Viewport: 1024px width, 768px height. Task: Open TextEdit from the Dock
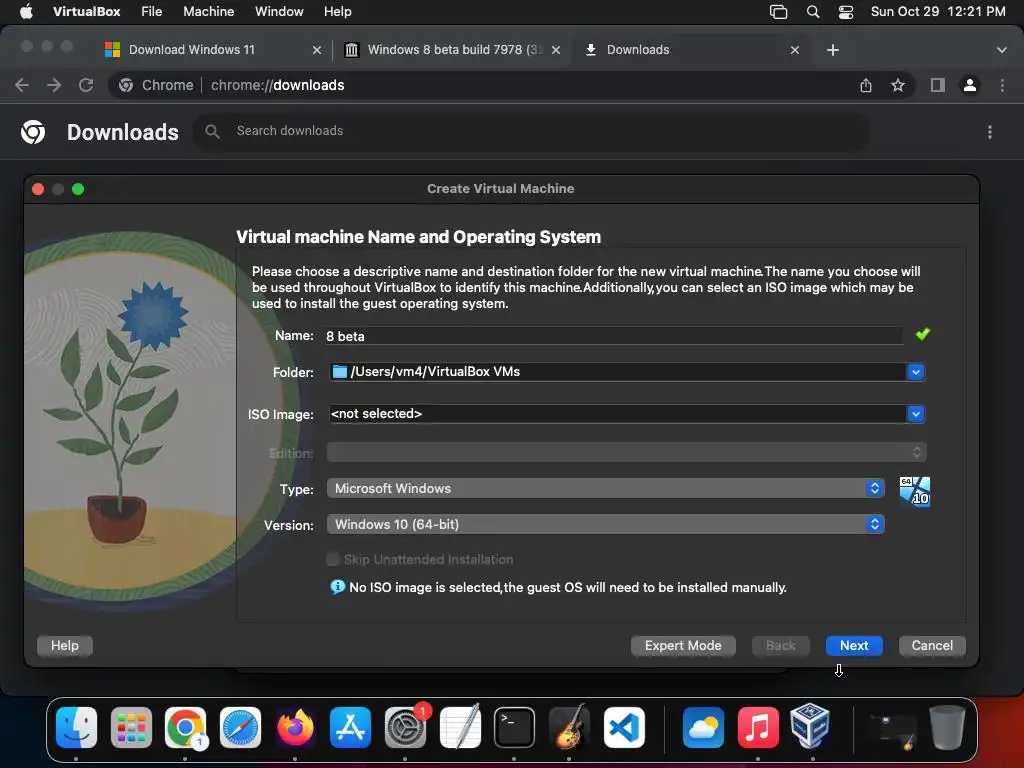[460, 727]
